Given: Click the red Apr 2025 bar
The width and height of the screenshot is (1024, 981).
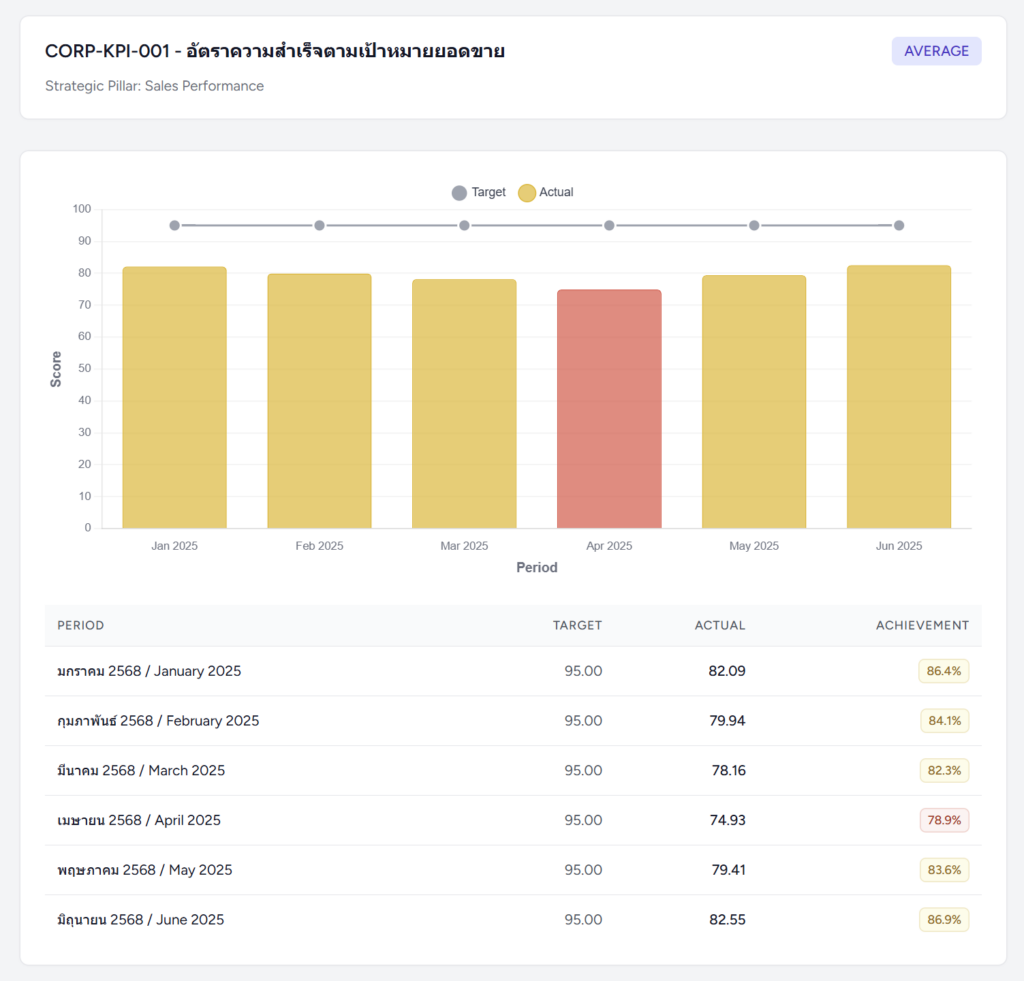Looking at the screenshot, I should [609, 409].
